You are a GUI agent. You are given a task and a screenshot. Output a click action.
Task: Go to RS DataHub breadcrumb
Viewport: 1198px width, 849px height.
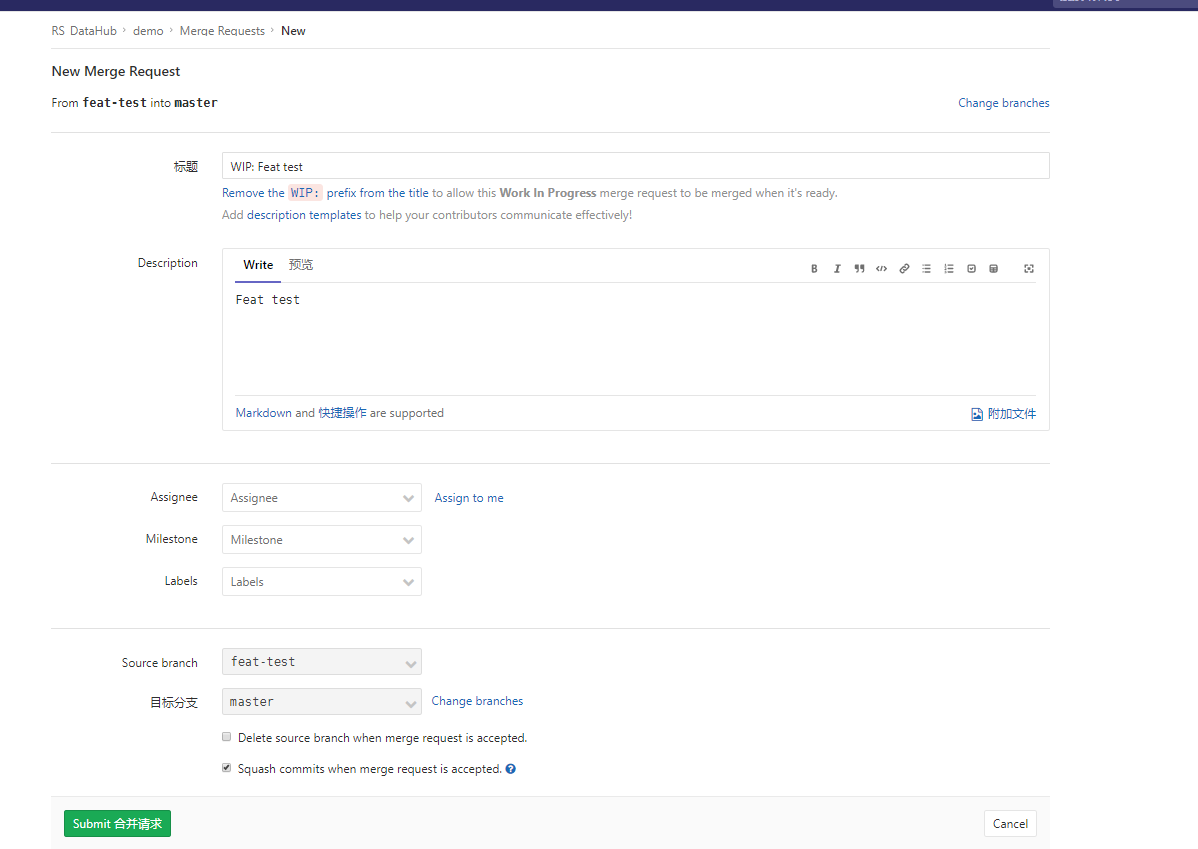tap(84, 31)
